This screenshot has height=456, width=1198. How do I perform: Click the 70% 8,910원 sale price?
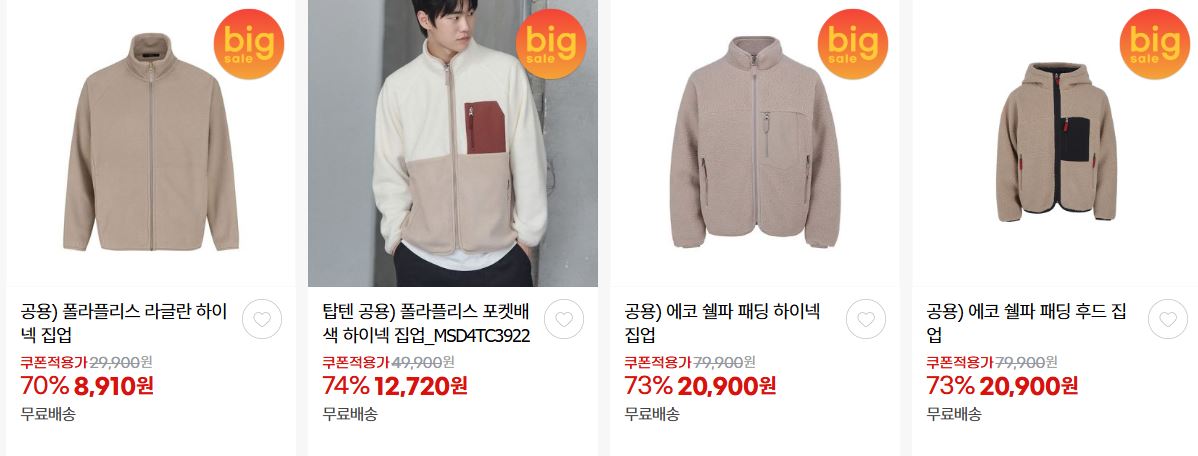[87, 386]
